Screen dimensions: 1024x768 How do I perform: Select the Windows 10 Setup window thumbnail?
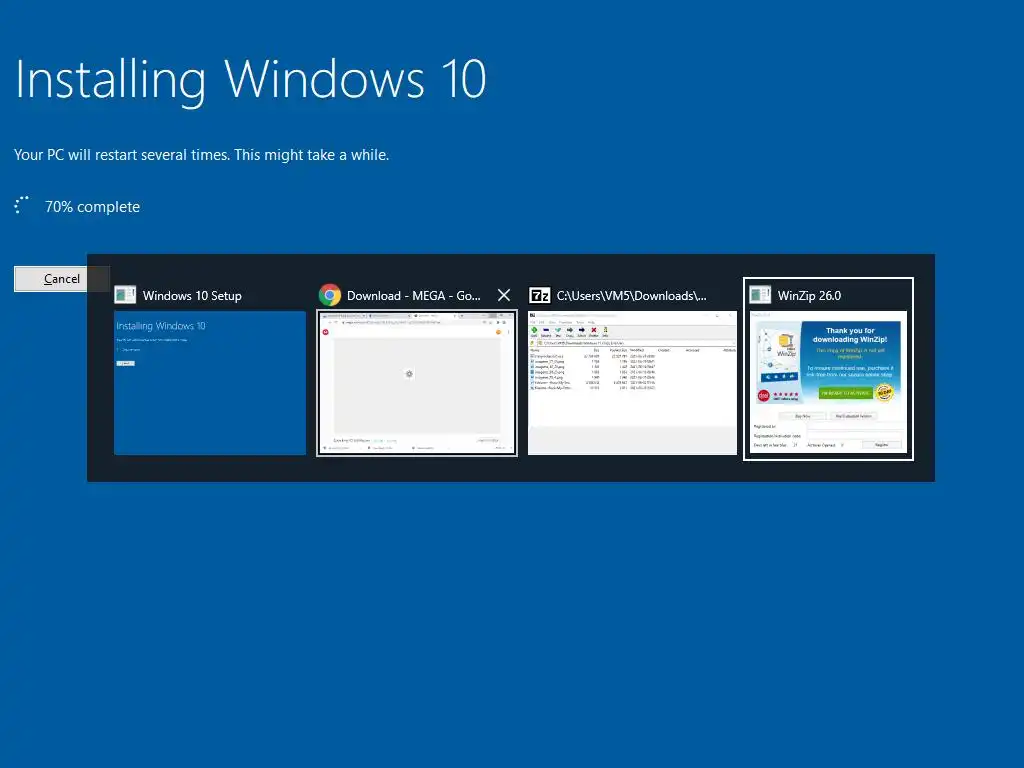click(x=210, y=383)
